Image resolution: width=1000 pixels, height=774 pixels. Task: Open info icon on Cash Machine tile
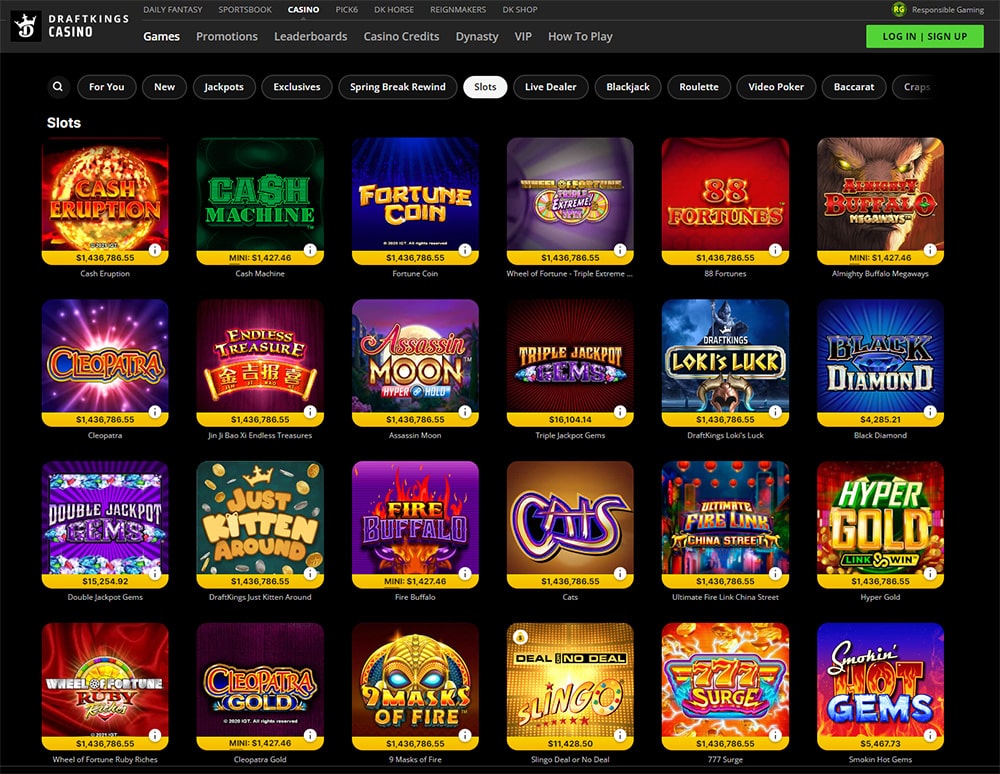pyautogui.click(x=310, y=250)
